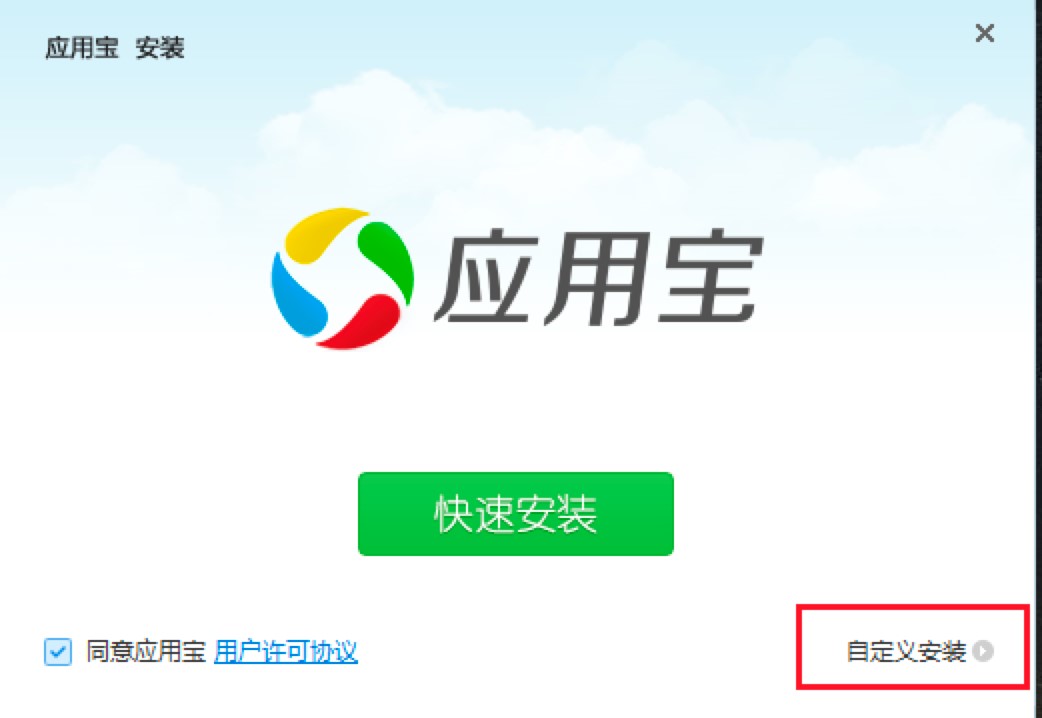Close the 应用宝 installer window
Image resolution: width=1042 pixels, height=718 pixels.
coord(984,33)
